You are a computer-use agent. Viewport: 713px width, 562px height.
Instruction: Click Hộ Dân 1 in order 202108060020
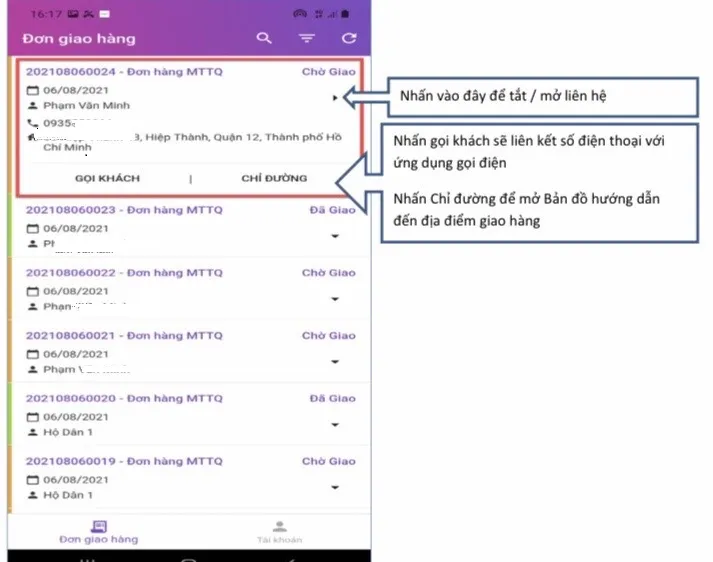pyautogui.click(x=68, y=432)
